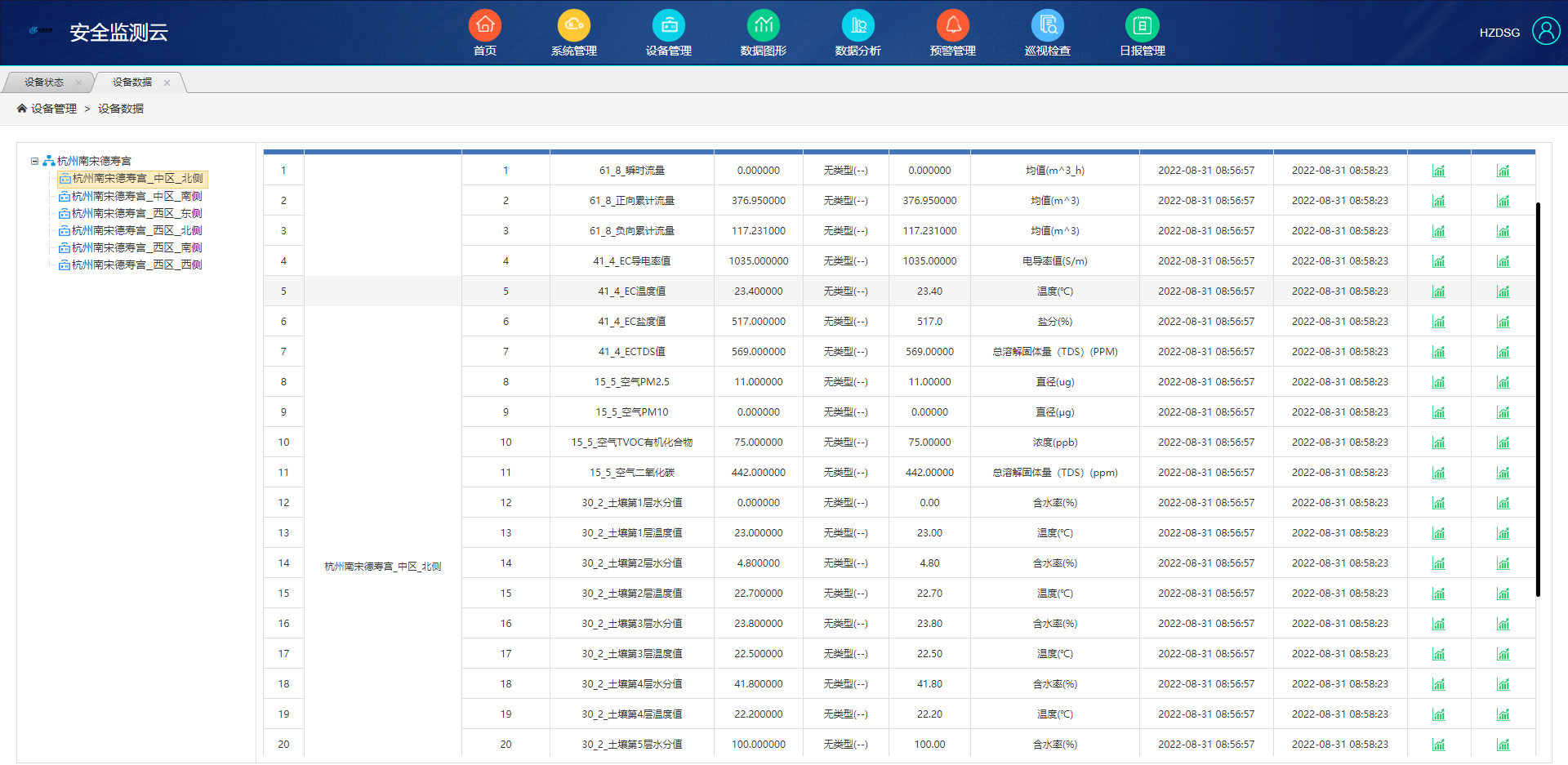Click first chart icon for 30_2_土壤第4层水分值 row
Viewport: 1568px width, 765px height.
1439,684
